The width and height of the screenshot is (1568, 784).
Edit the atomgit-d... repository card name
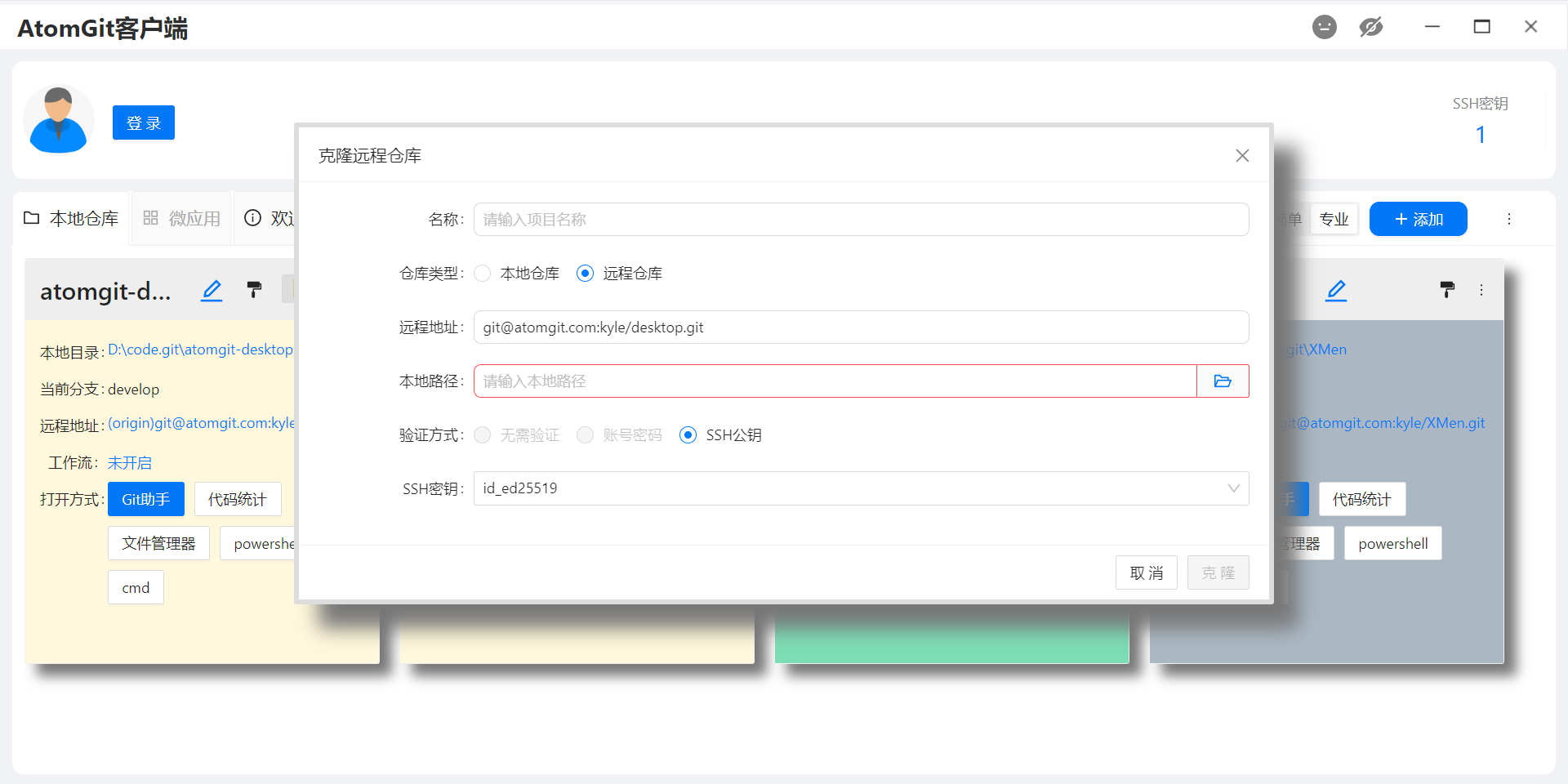[212, 290]
